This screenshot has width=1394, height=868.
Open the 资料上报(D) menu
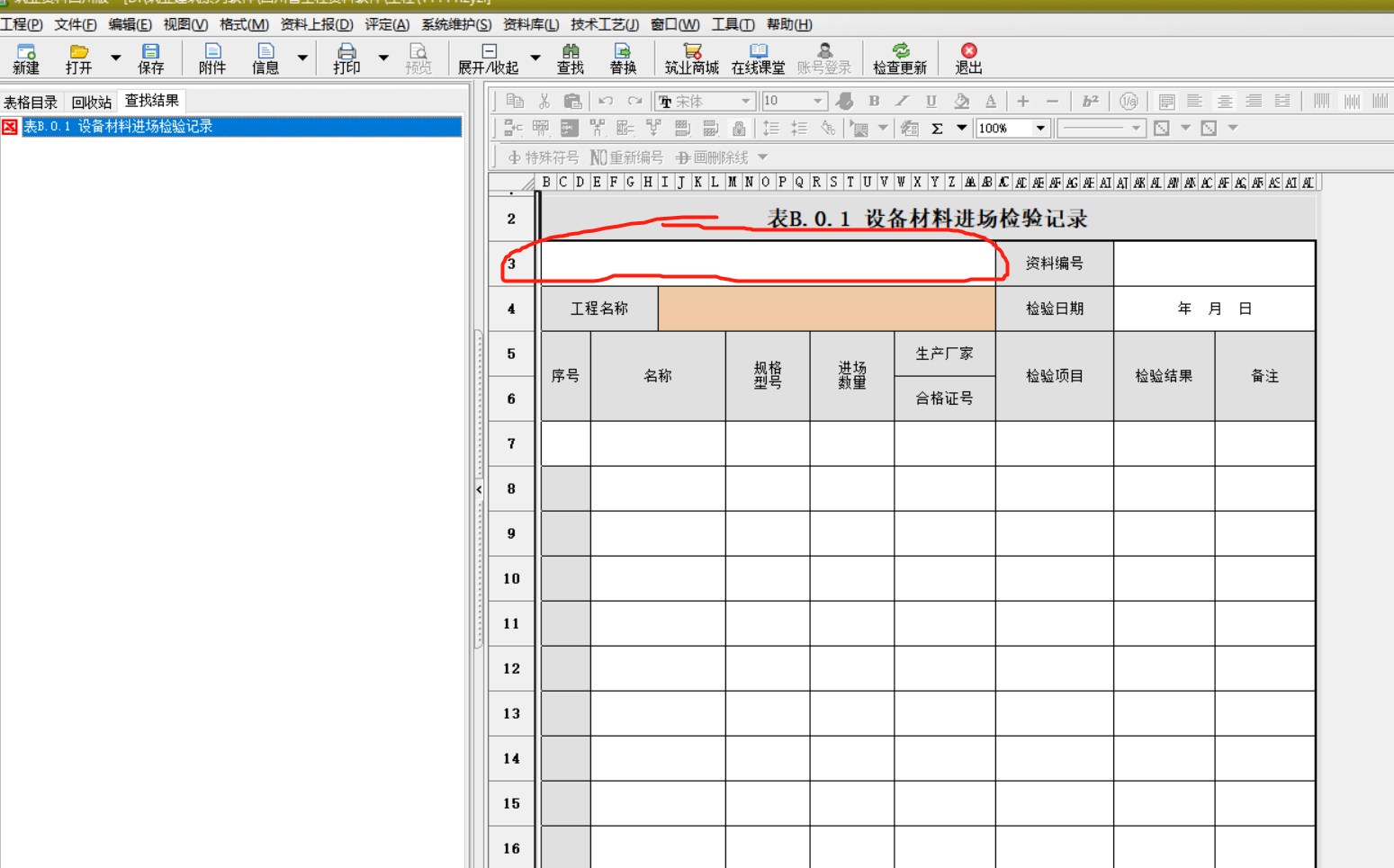317,24
